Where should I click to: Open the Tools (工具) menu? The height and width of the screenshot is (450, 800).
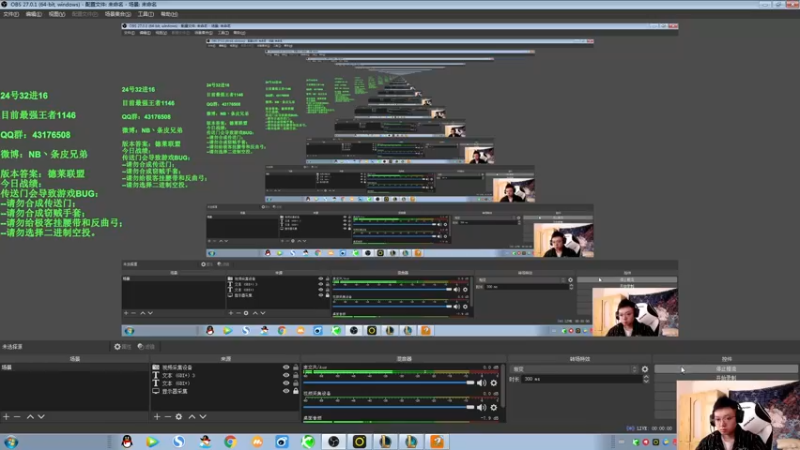point(145,14)
